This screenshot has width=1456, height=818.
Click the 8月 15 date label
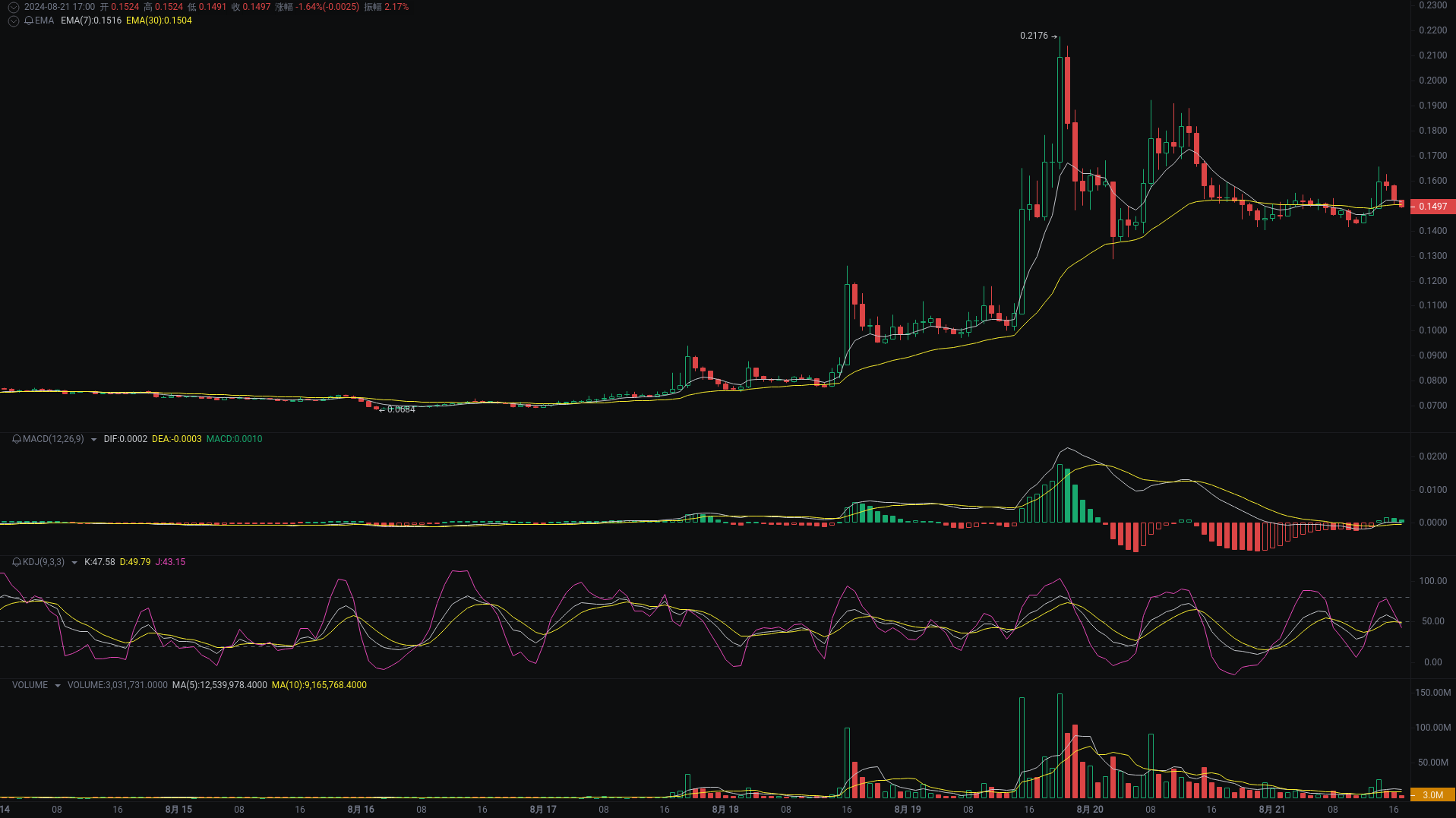click(x=178, y=810)
